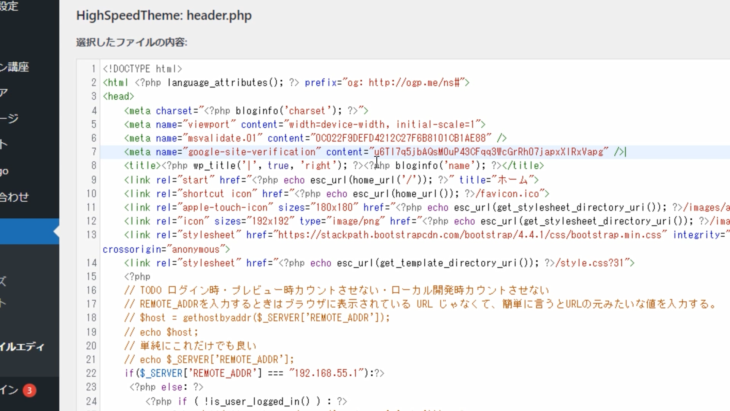Select the highlighted blue active sidebar item
The height and width of the screenshot is (411, 730).
pos(29,231)
